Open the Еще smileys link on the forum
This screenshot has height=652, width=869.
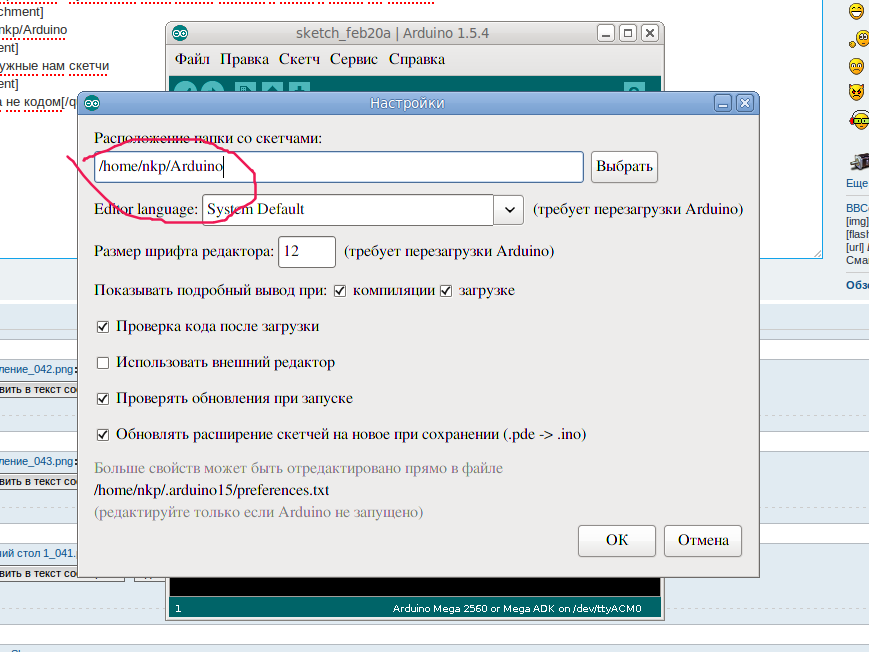(857, 183)
